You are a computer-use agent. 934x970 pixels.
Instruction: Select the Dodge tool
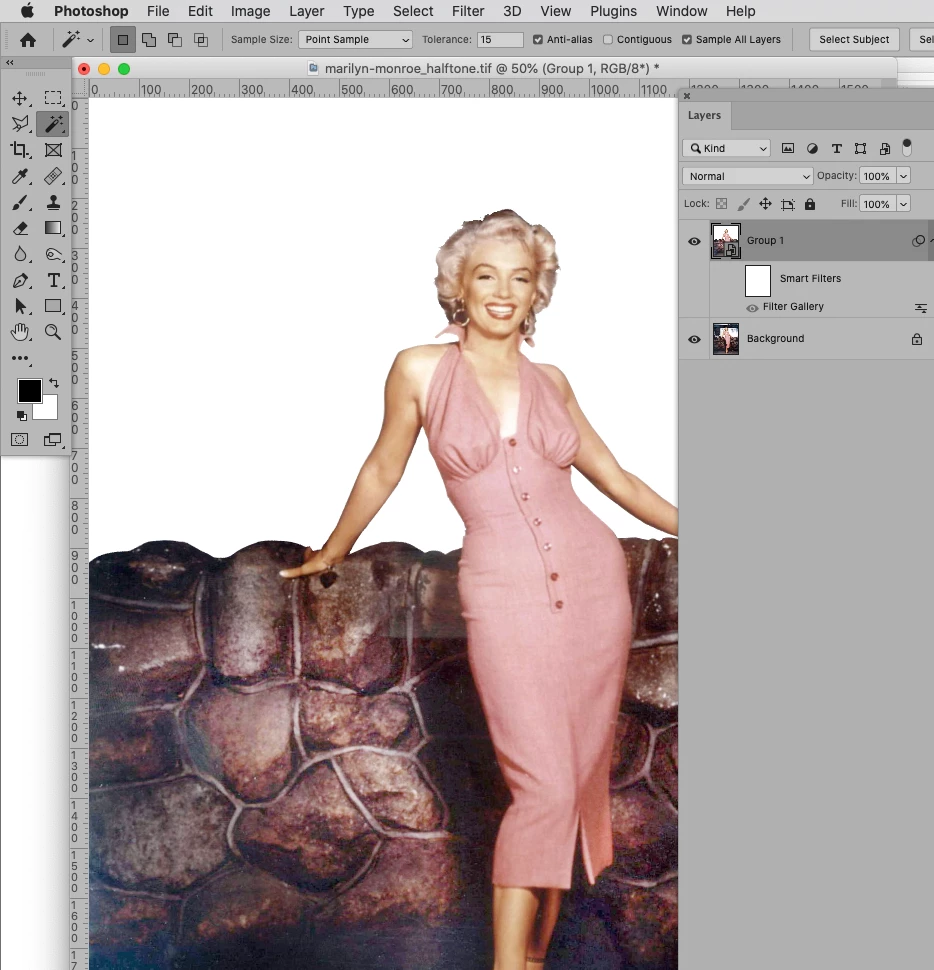click(x=53, y=254)
